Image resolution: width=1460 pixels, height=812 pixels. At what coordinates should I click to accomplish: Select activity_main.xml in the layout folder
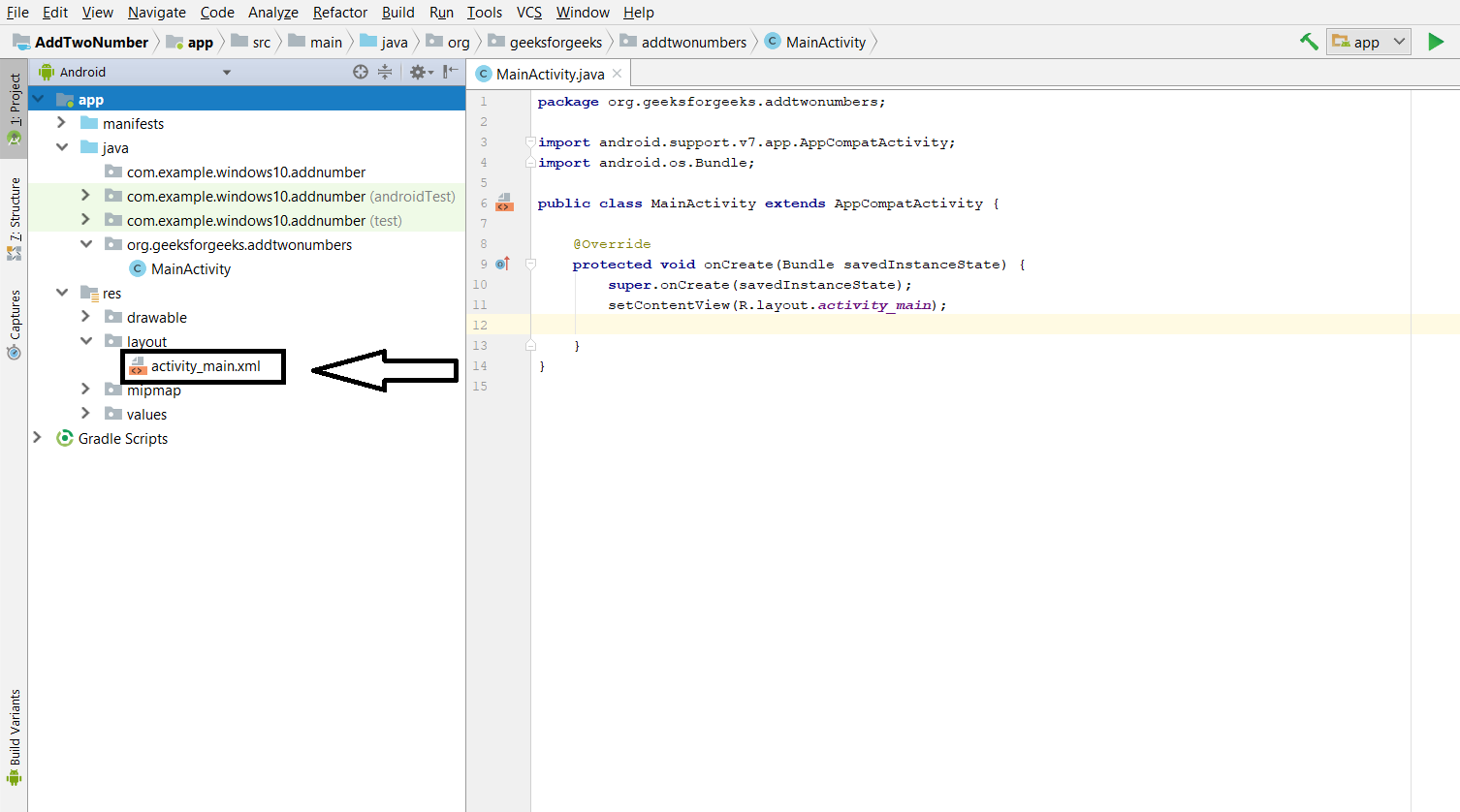205,366
